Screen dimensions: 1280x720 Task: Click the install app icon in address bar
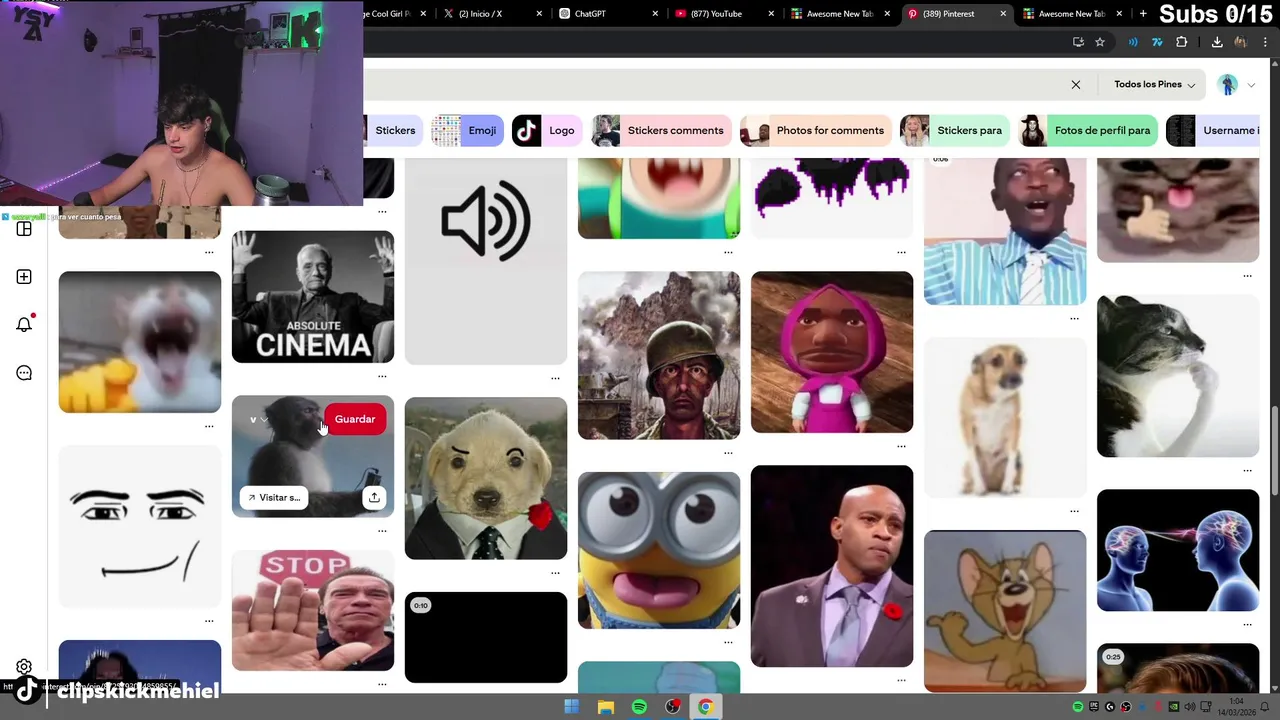click(x=1078, y=42)
